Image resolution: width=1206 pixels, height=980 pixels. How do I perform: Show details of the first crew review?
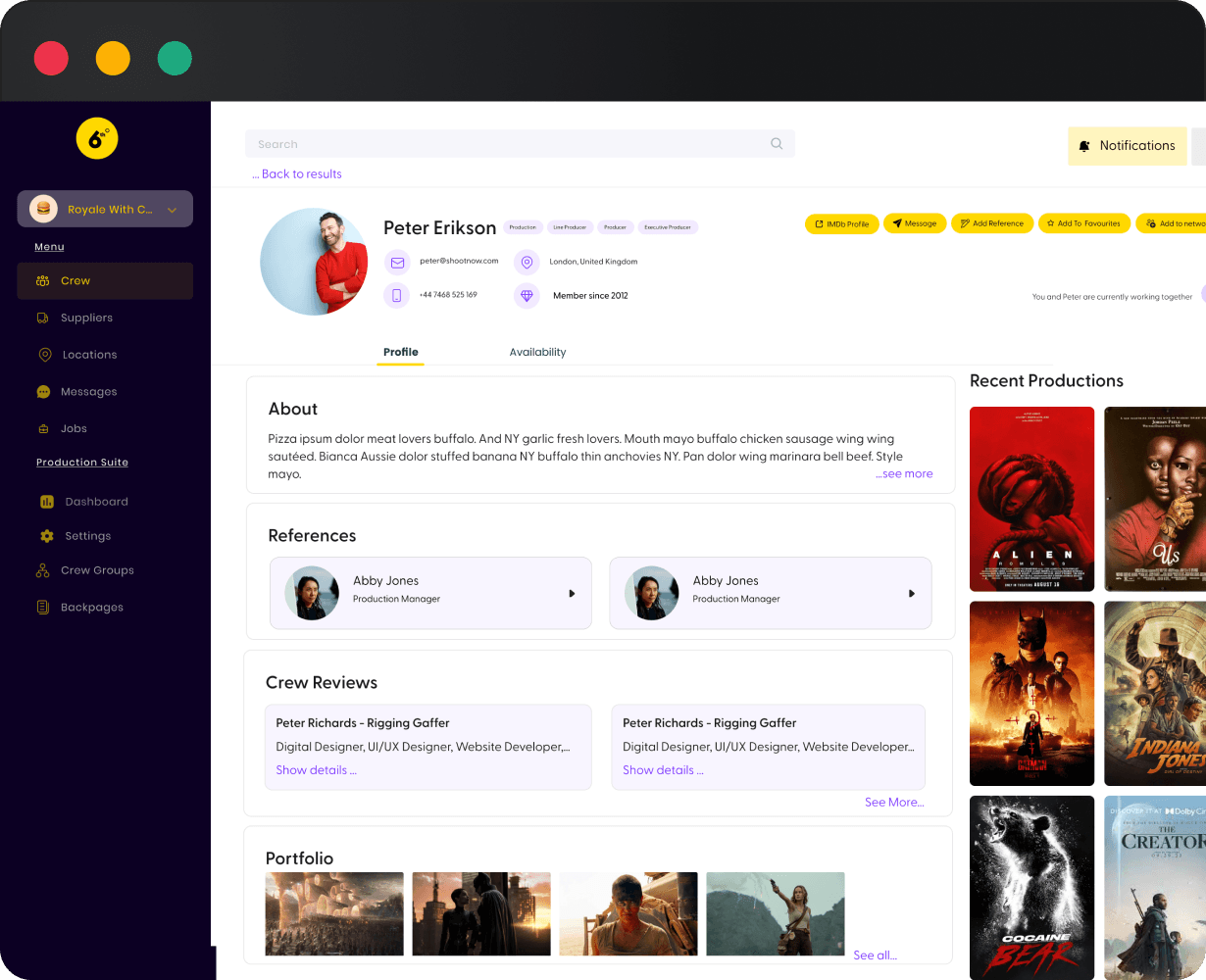pos(316,770)
